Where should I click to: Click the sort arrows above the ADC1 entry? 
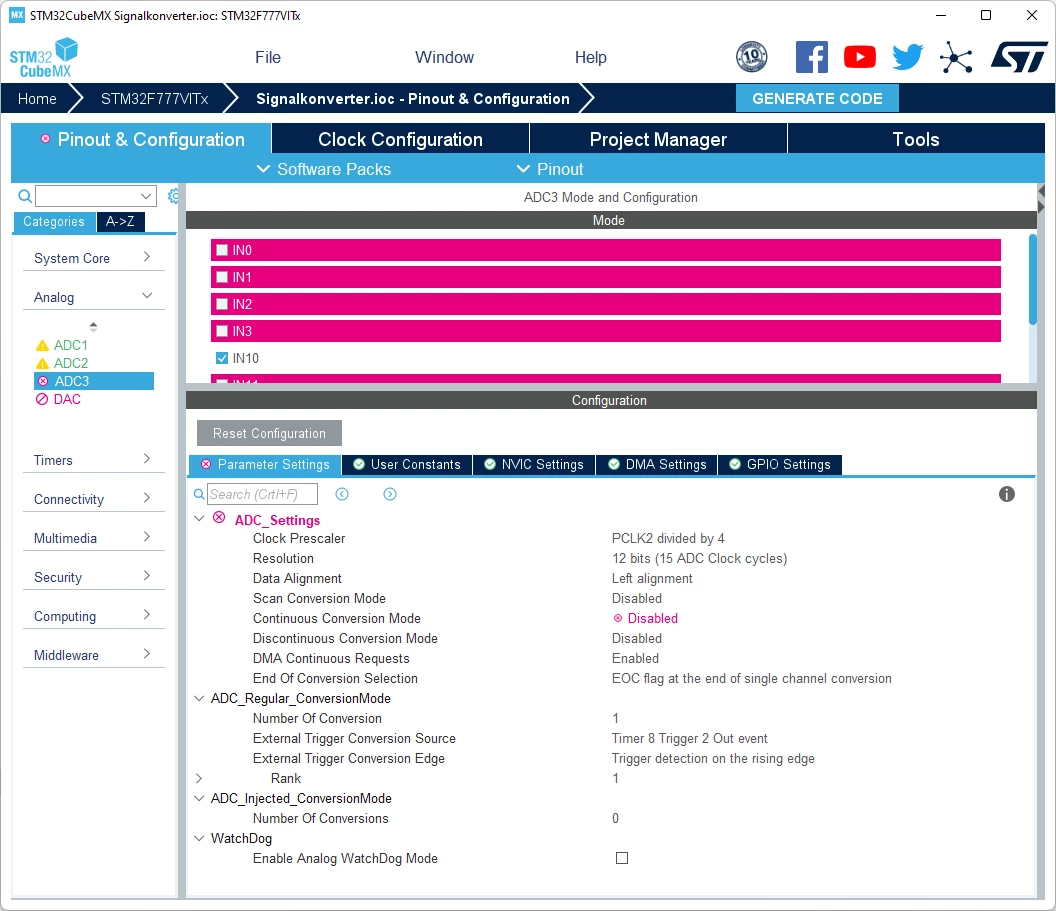(94, 327)
